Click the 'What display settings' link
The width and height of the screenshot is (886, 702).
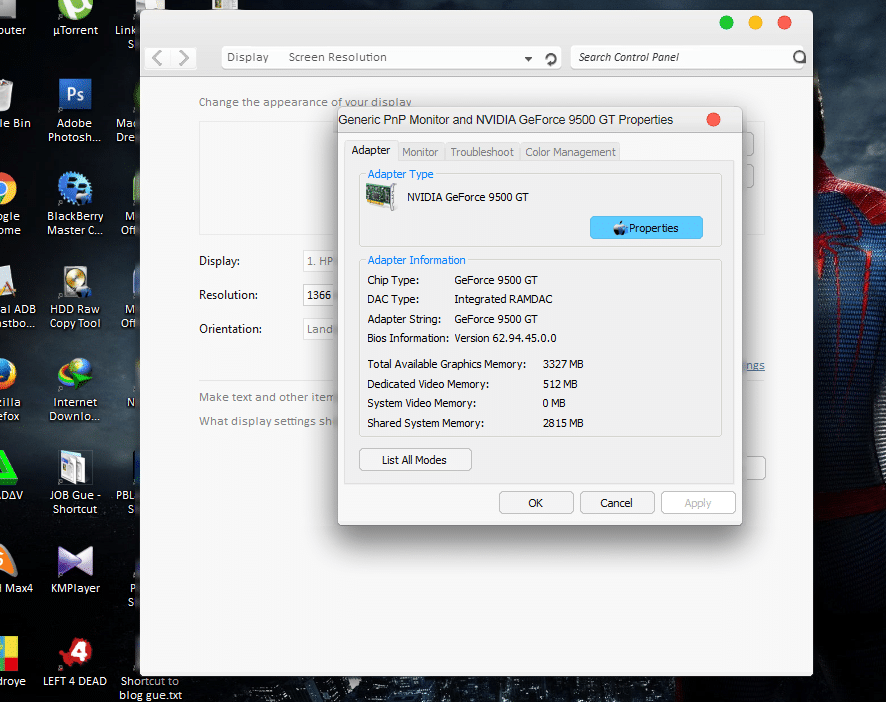(268, 421)
